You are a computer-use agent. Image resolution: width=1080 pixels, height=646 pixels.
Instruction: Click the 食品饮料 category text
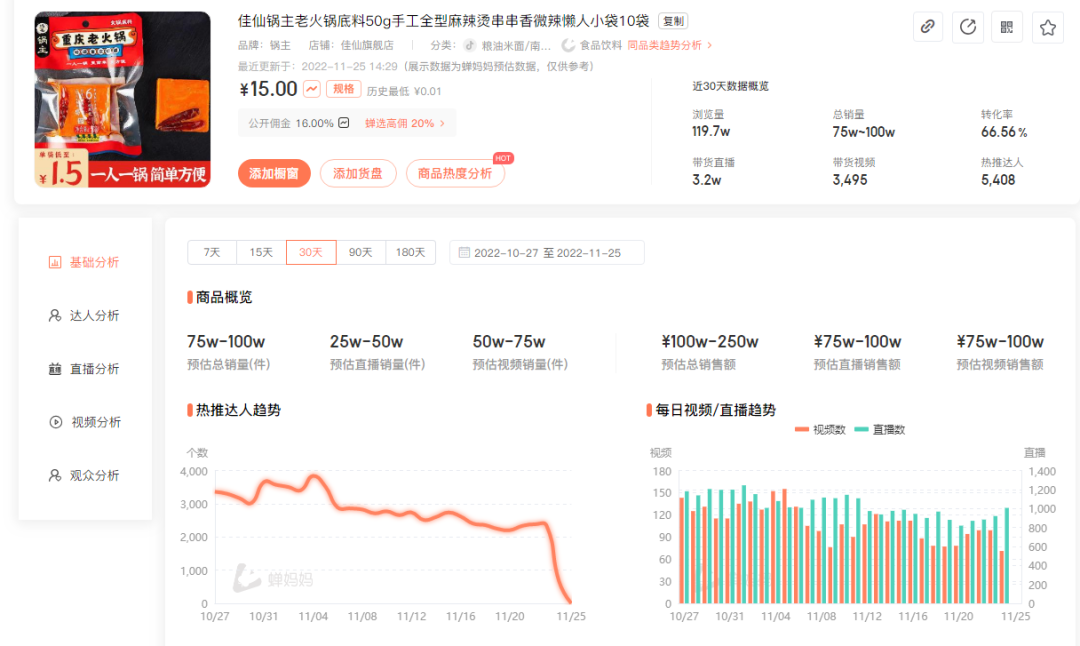[601, 45]
